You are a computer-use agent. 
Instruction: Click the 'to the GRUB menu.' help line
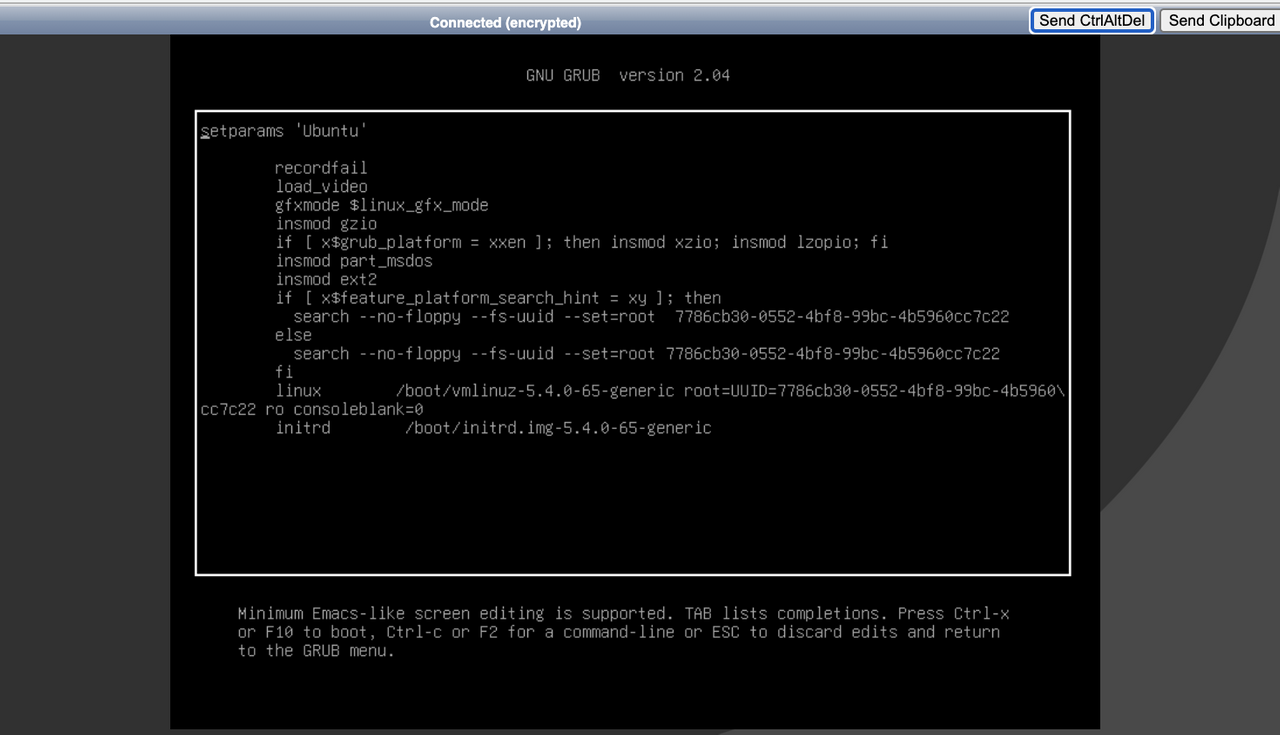tap(316, 651)
